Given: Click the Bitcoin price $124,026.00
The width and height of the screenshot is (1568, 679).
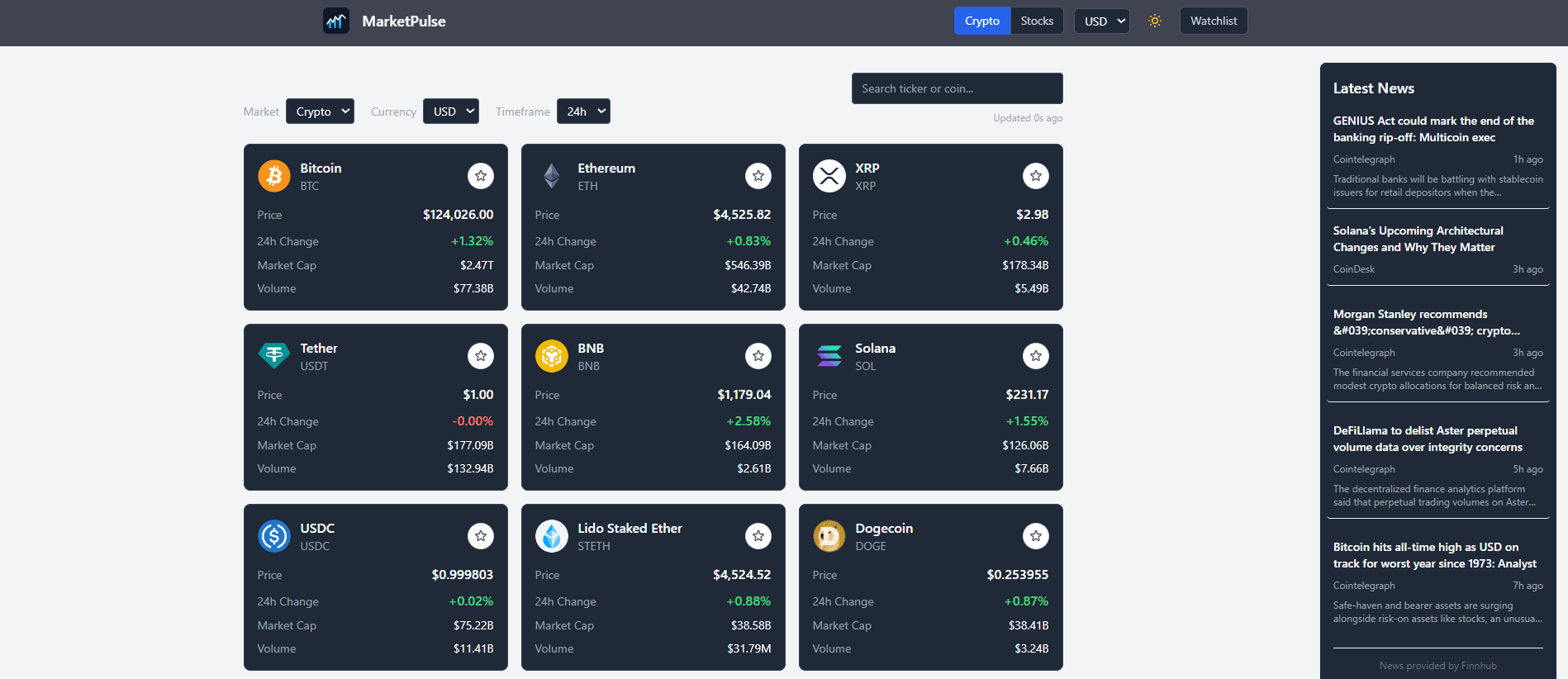Looking at the screenshot, I should 459,215.
